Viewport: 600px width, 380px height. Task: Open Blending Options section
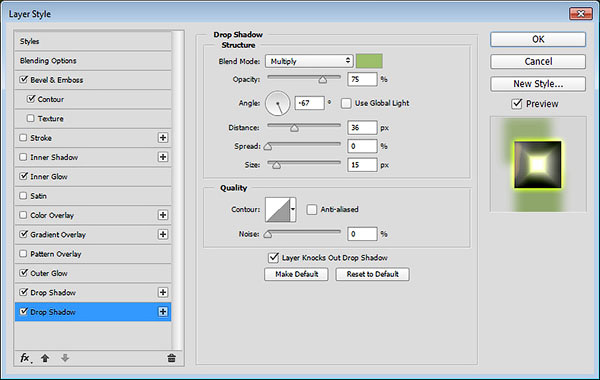point(93,60)
